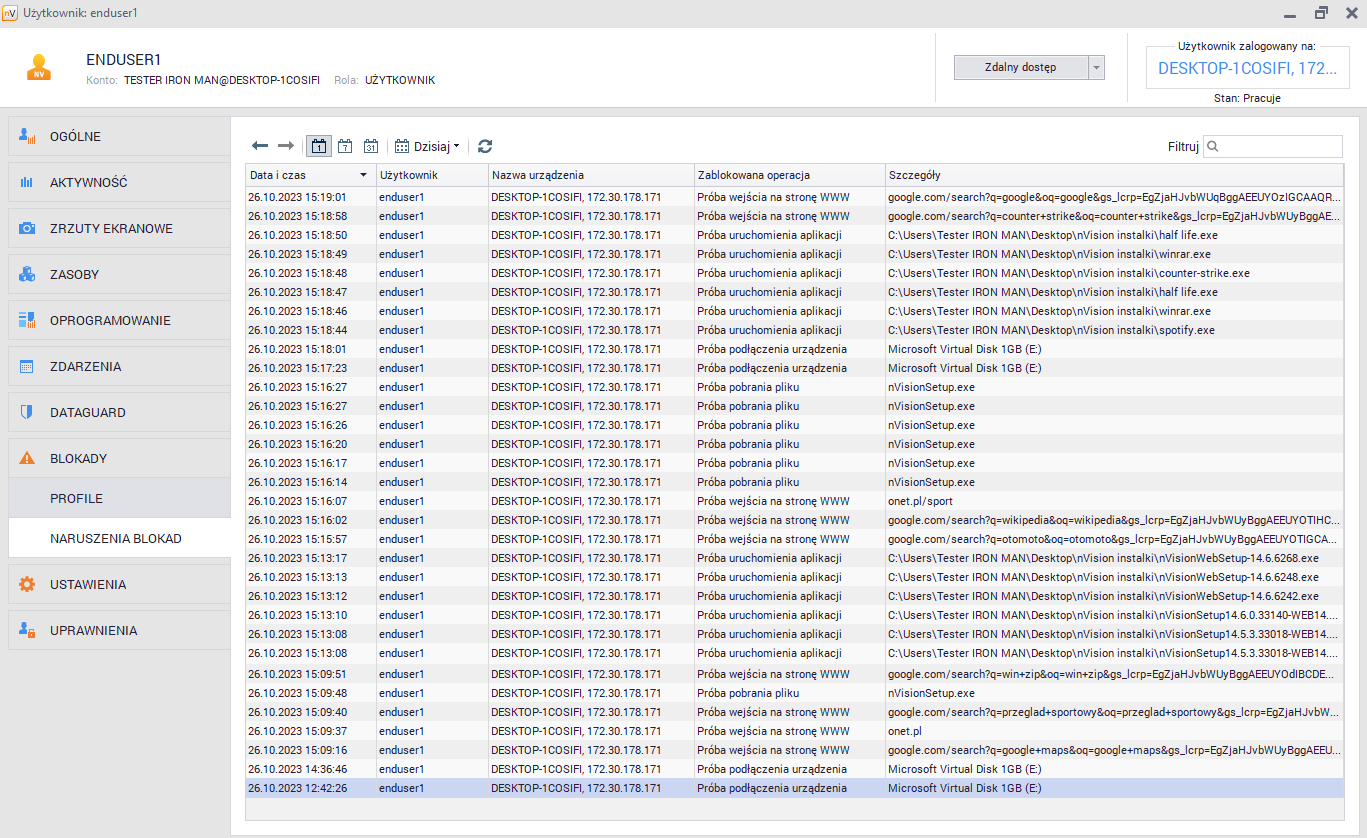The height and width of the screenshot is (838, 1367).
Task: Click the ENDUSER1 user name heading
Action: point(124,60)
